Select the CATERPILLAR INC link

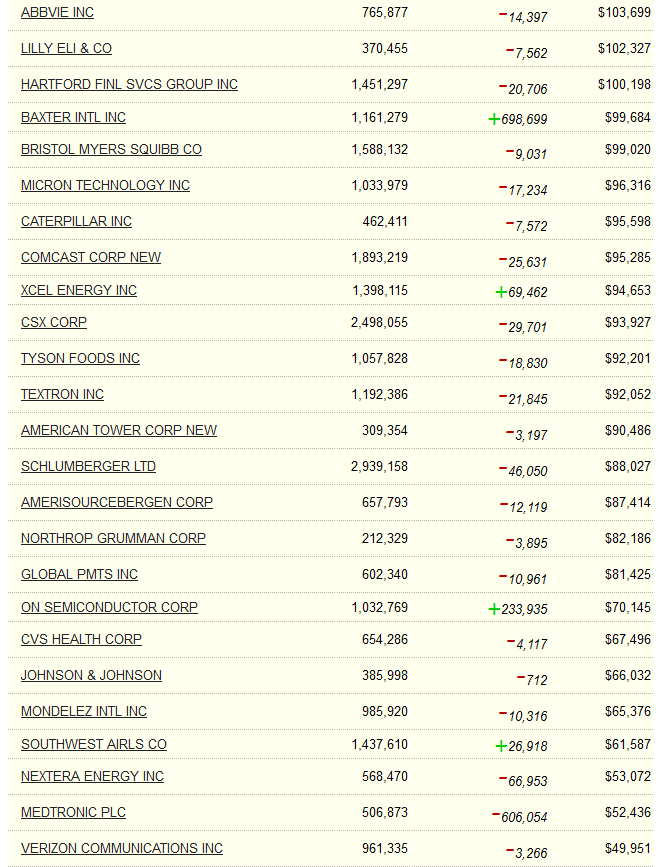tap(76, 221)
